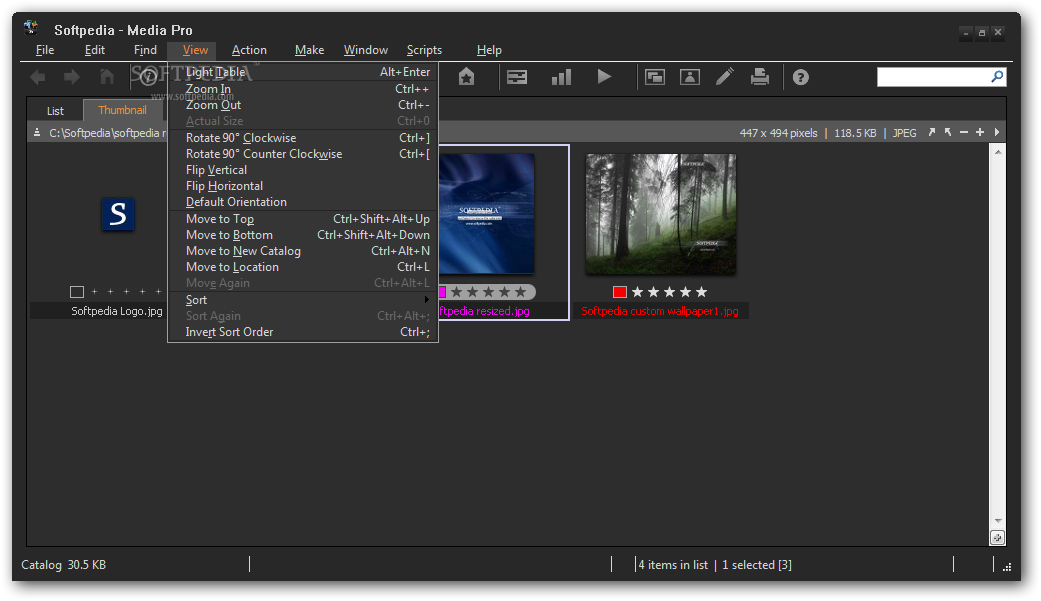The image size is (1041, 601).
Task: Click the right triangle at the info bar end
Action: [x=997, y=132]
